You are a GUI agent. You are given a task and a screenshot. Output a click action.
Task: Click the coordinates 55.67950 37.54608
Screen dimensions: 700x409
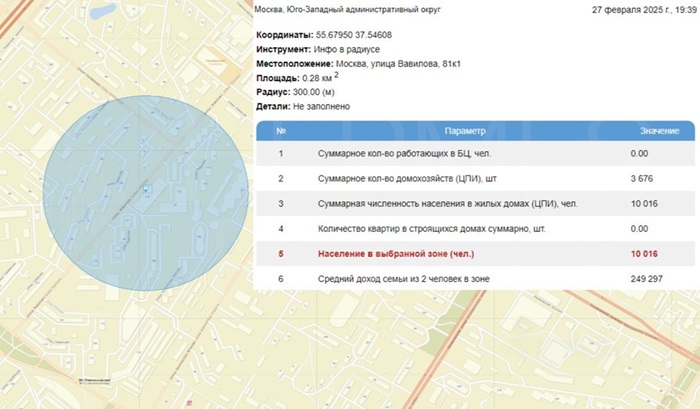click(x=345, y=36)
